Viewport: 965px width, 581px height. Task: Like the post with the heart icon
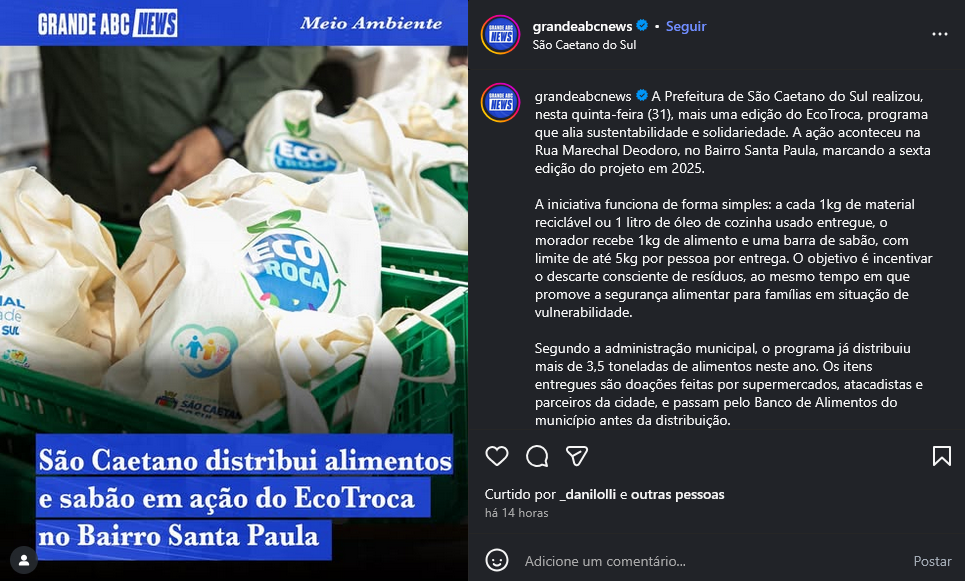(497, 456)
